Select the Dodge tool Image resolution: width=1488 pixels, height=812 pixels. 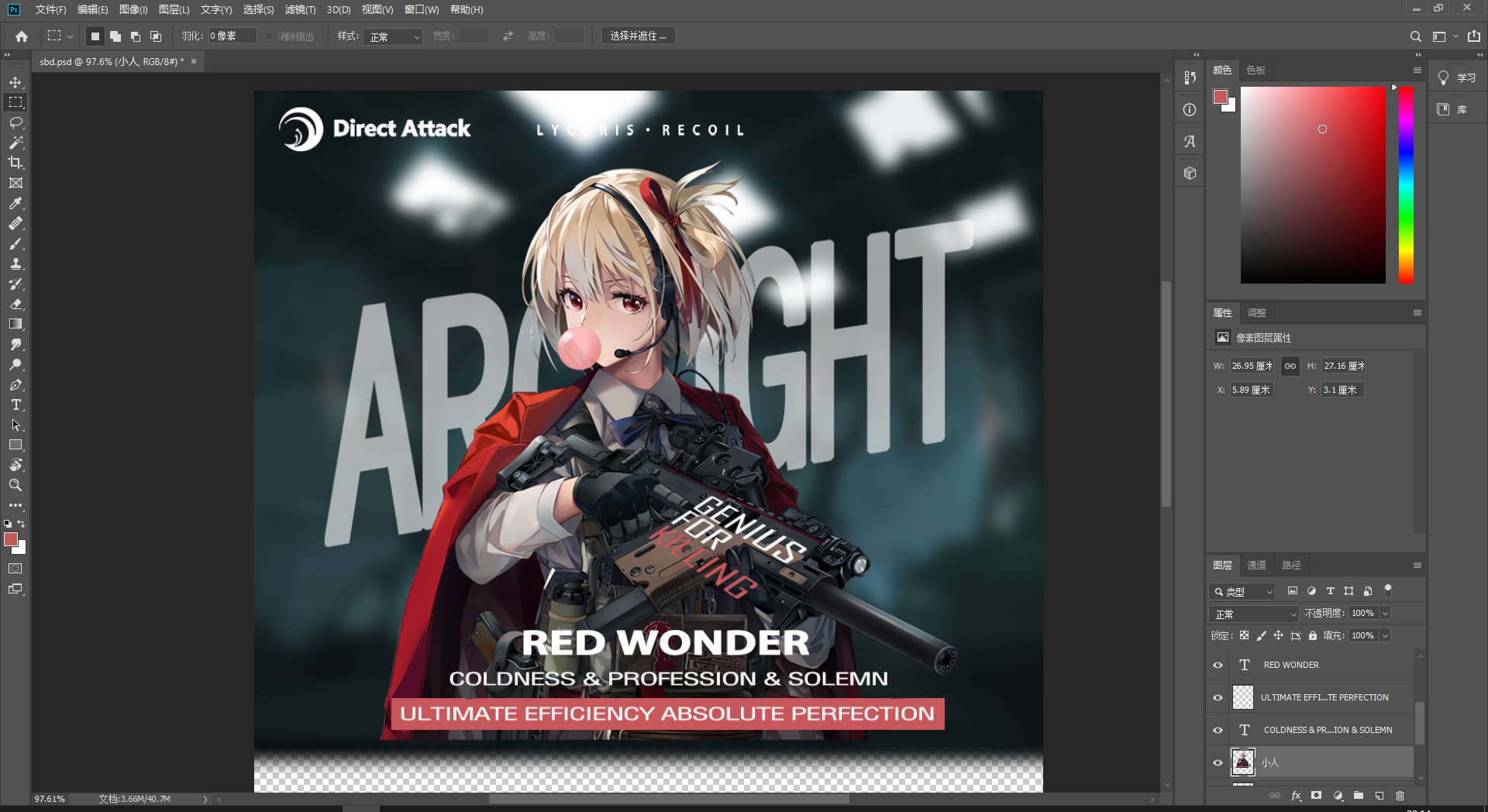pos(15,364)
